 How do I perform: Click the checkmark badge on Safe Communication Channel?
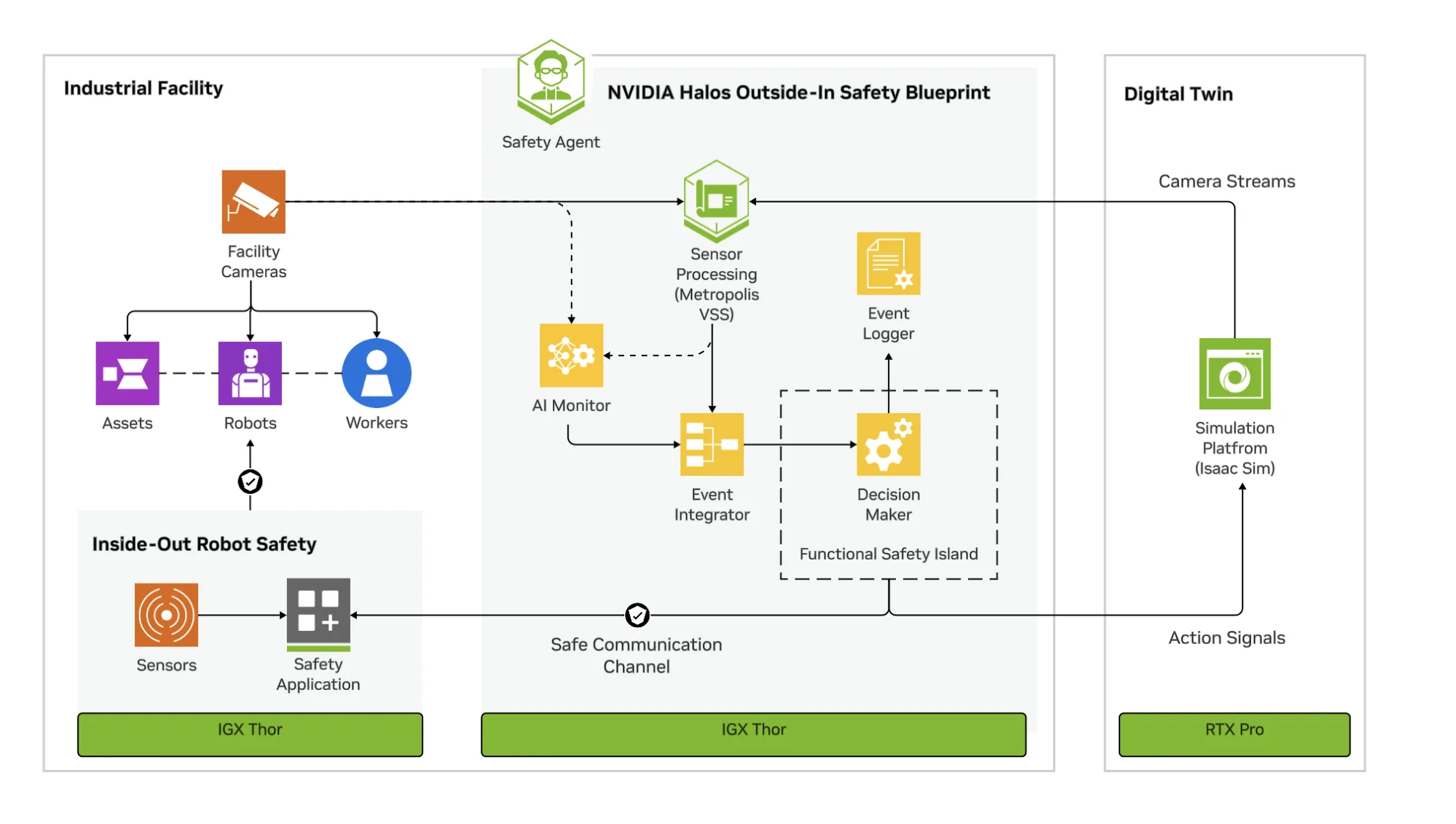click(x=637, y=615)
